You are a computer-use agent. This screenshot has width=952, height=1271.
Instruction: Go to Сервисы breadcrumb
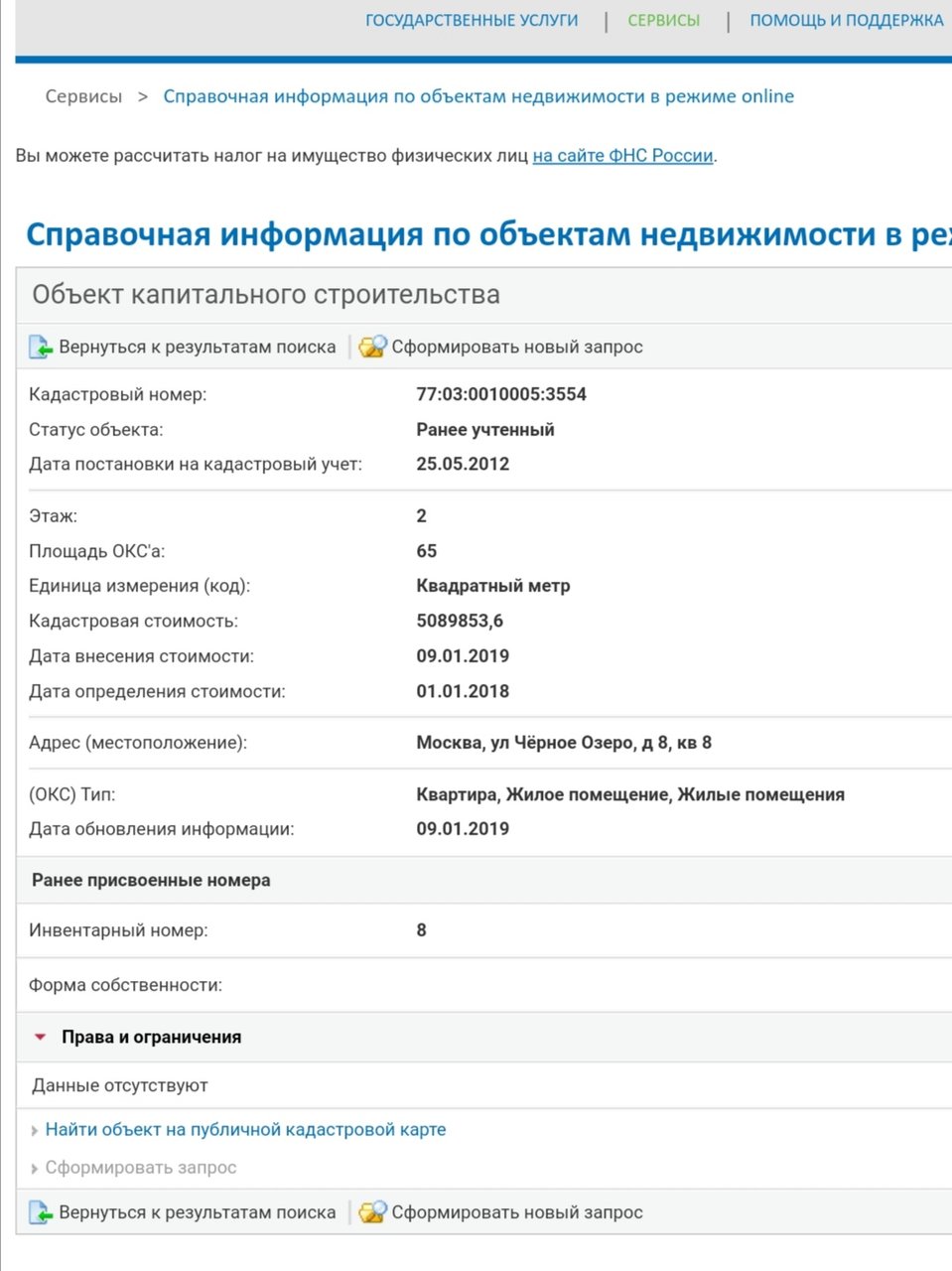[84, 96]
